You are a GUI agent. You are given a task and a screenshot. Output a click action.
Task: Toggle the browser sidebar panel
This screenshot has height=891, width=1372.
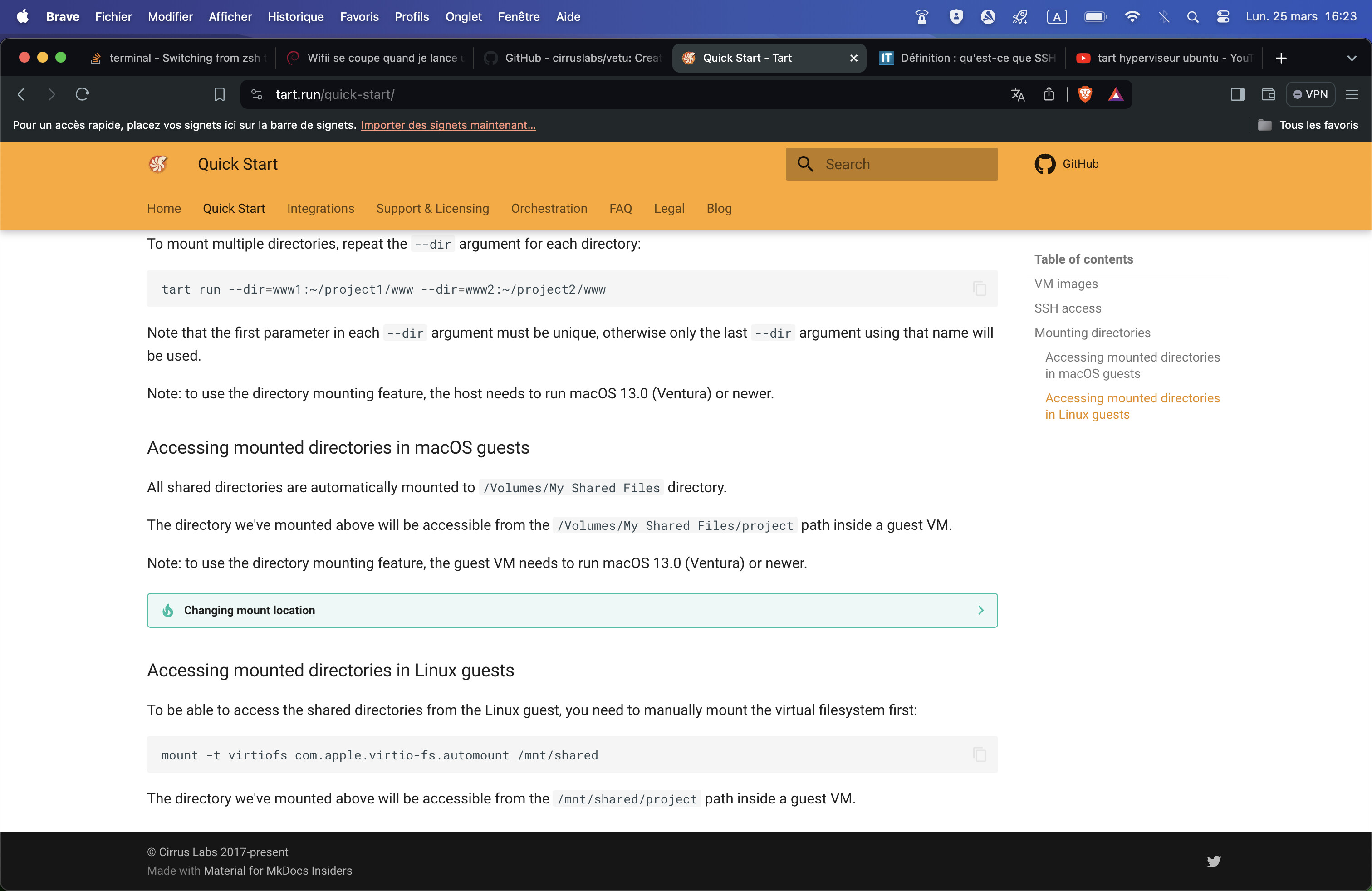1237,94
